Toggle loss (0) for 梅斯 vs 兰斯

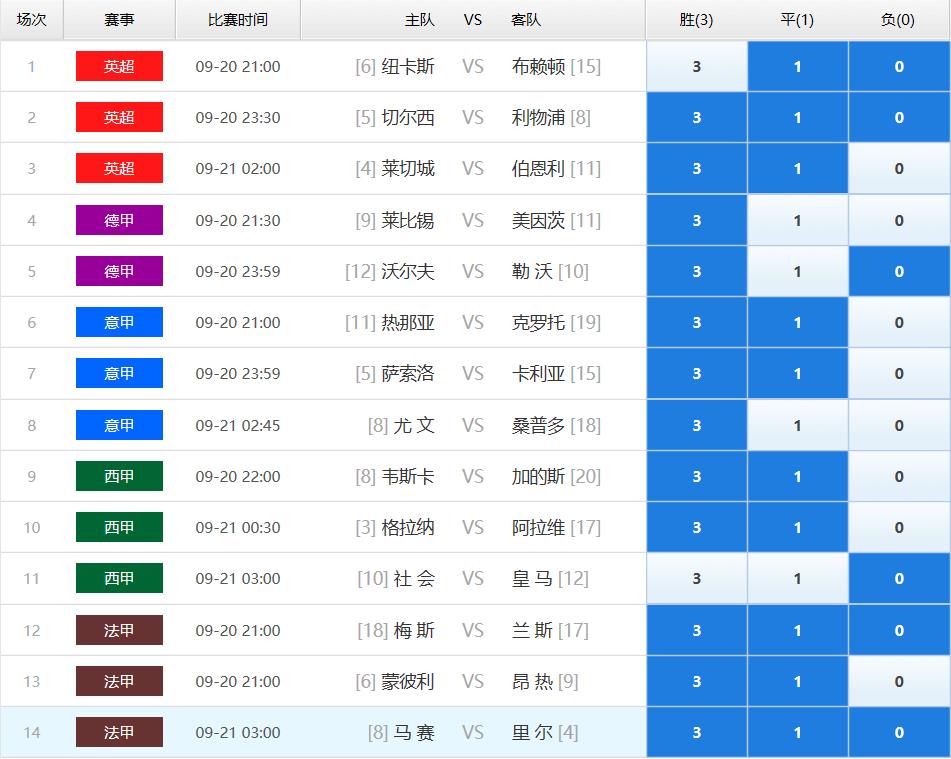tap(899, 630)
